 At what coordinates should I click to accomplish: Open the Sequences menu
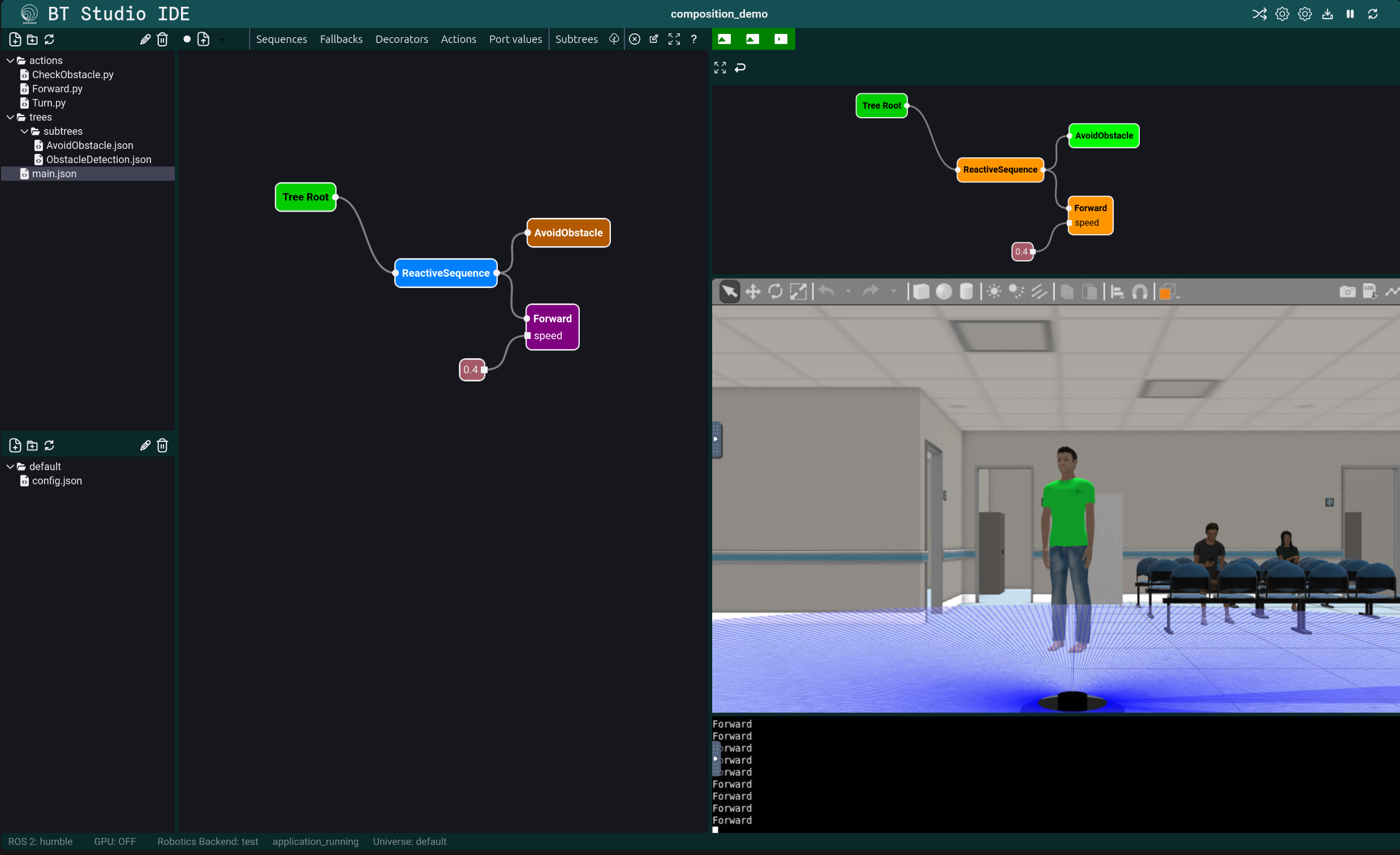pyautogui.click(x=281, y=39)
